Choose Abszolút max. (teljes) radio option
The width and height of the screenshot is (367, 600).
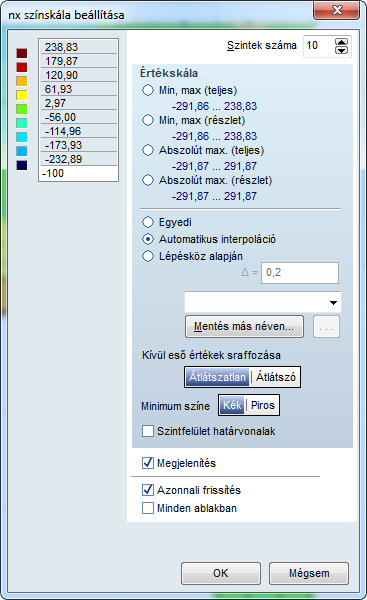point(148,150)
